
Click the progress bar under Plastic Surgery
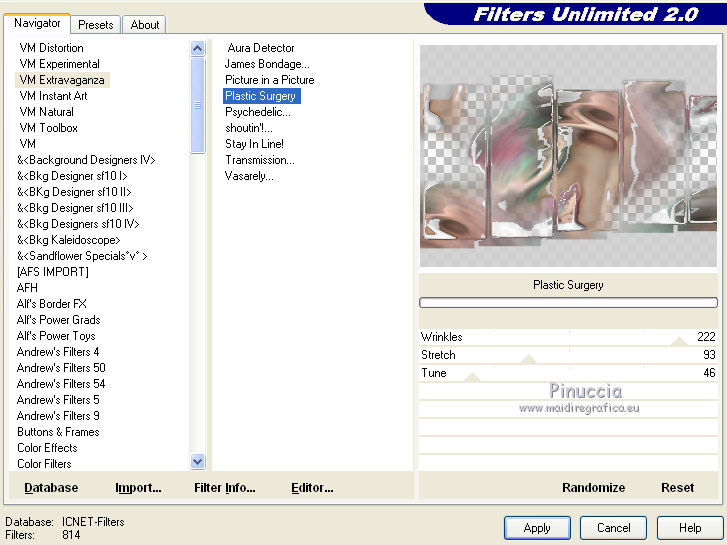(568, 303)
